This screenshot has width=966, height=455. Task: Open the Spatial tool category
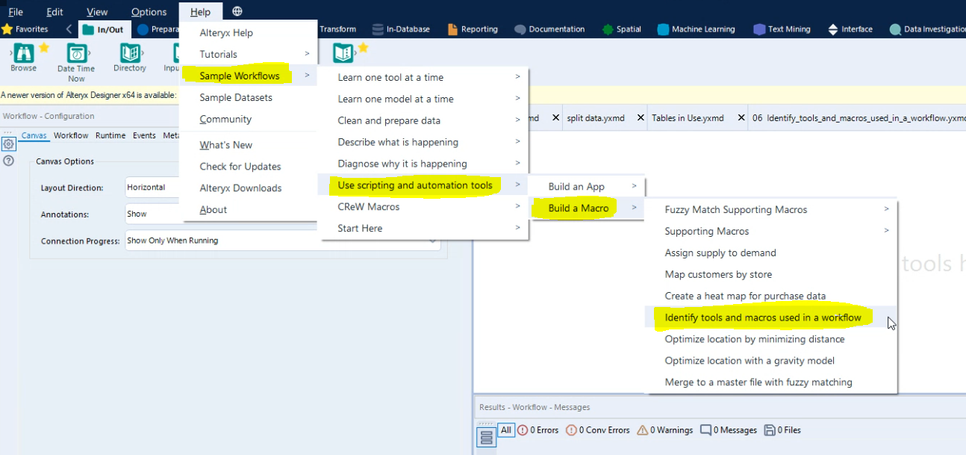(622, 29)
